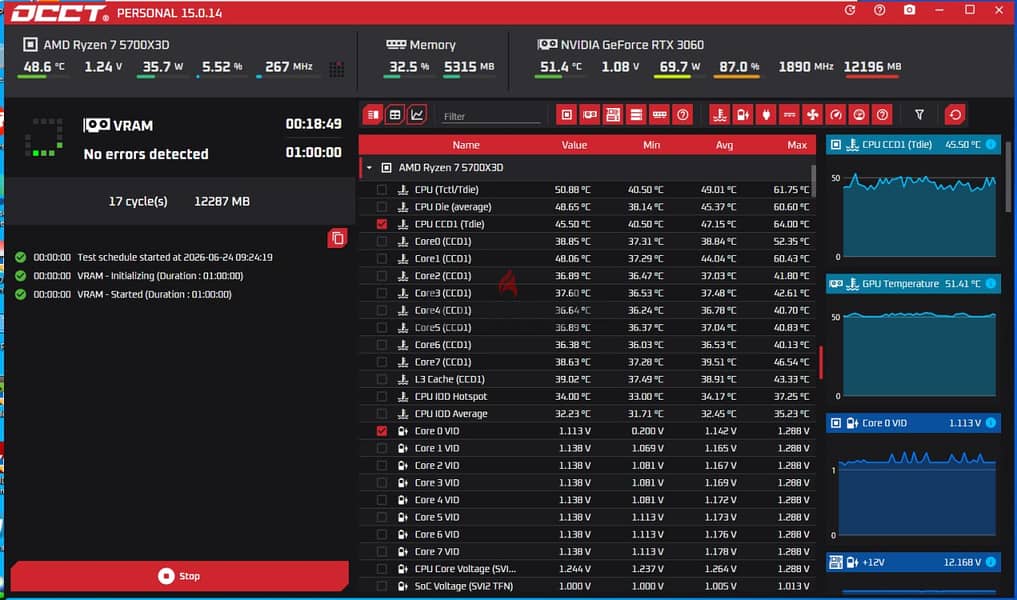Viewport: 1017px width, 600px height.
Task: Click the sensor table vertical scrollbar
Action: 814,182
